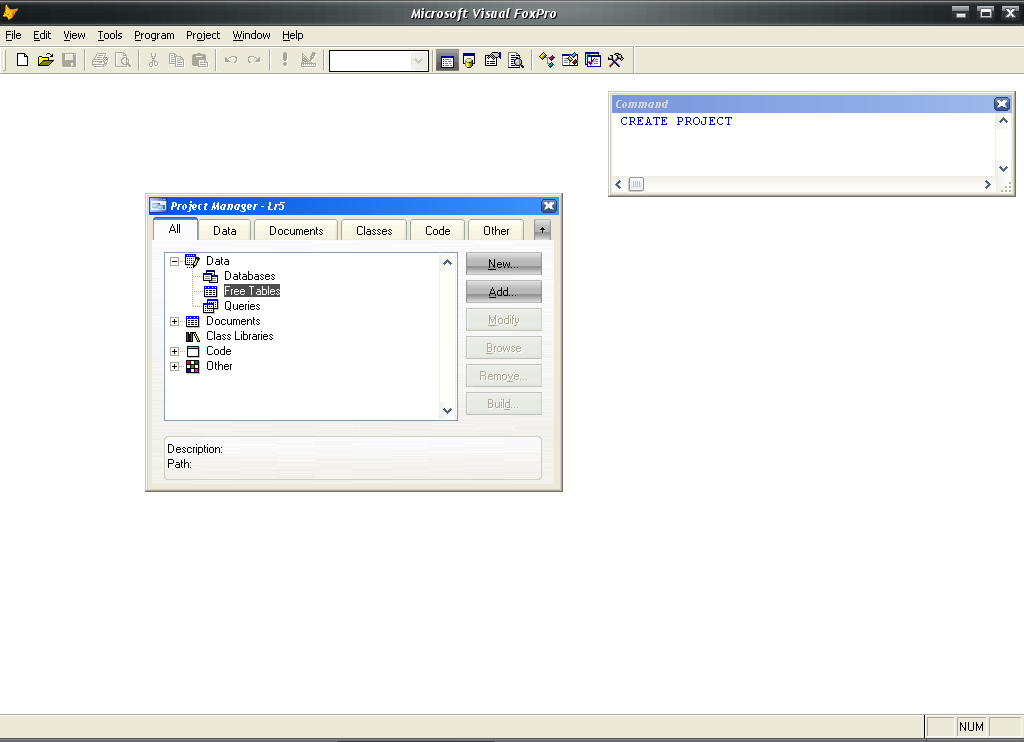Click the Modify Form ruler icon

(x=308, y=60)
